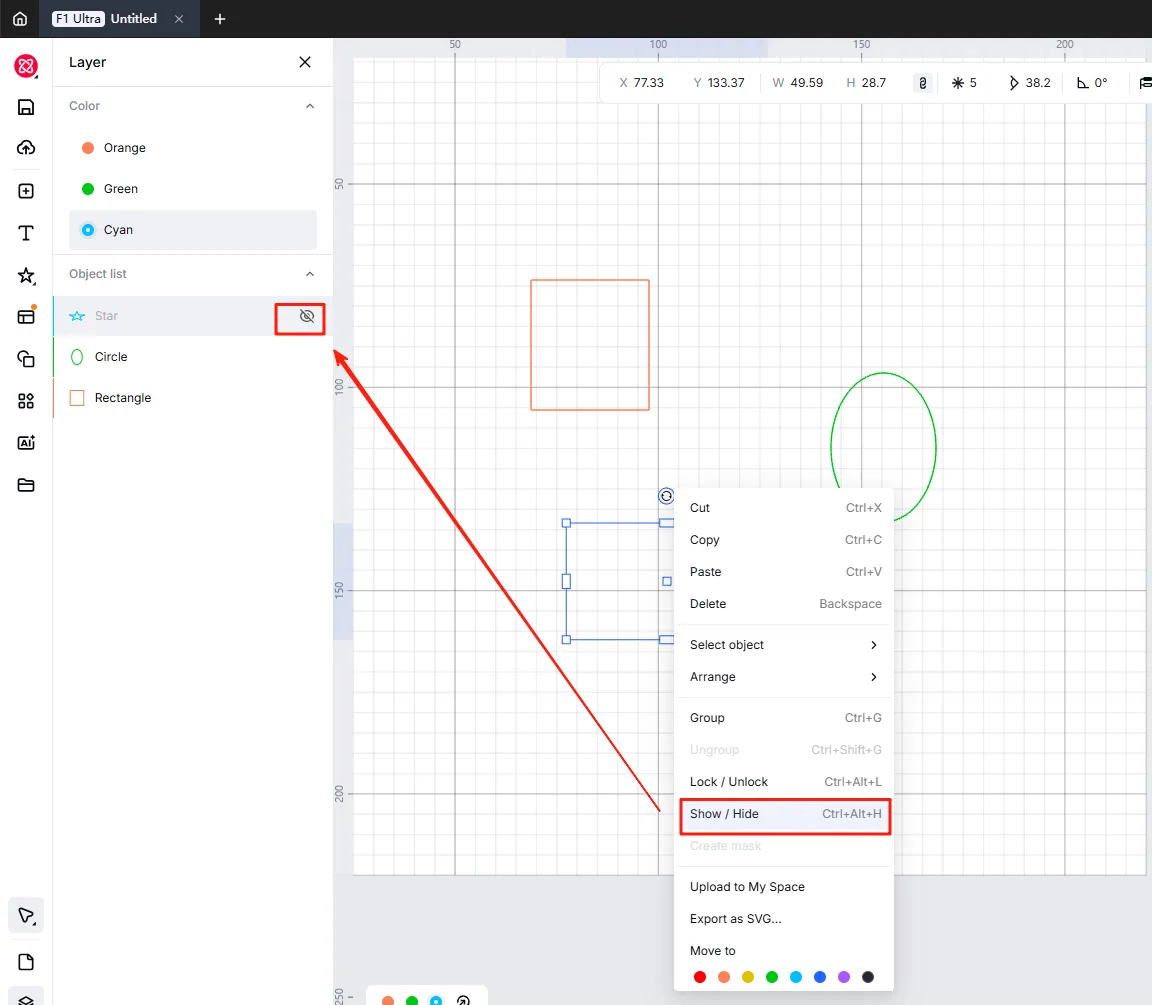Click the save file icon
The height and width of the screenshot is (1005, 1152).
[26, 107]
